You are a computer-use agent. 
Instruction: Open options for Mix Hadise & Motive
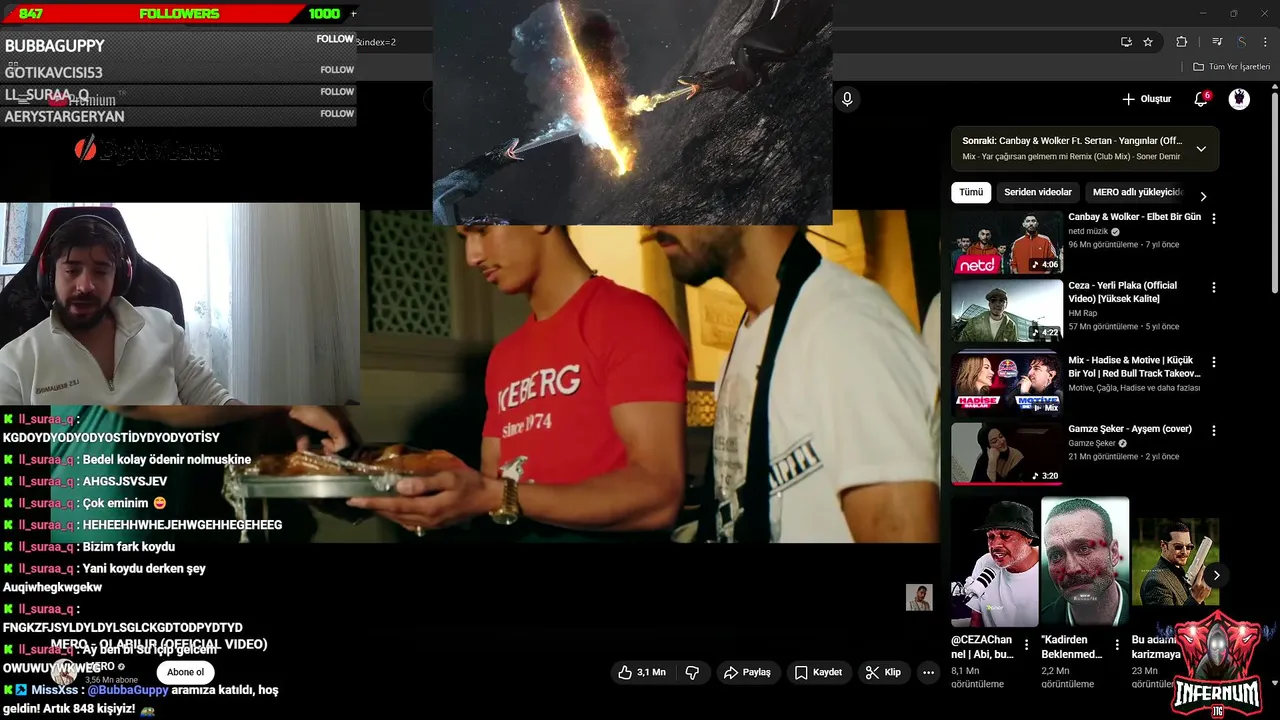pyautogui.click(x=1214, y=361)
